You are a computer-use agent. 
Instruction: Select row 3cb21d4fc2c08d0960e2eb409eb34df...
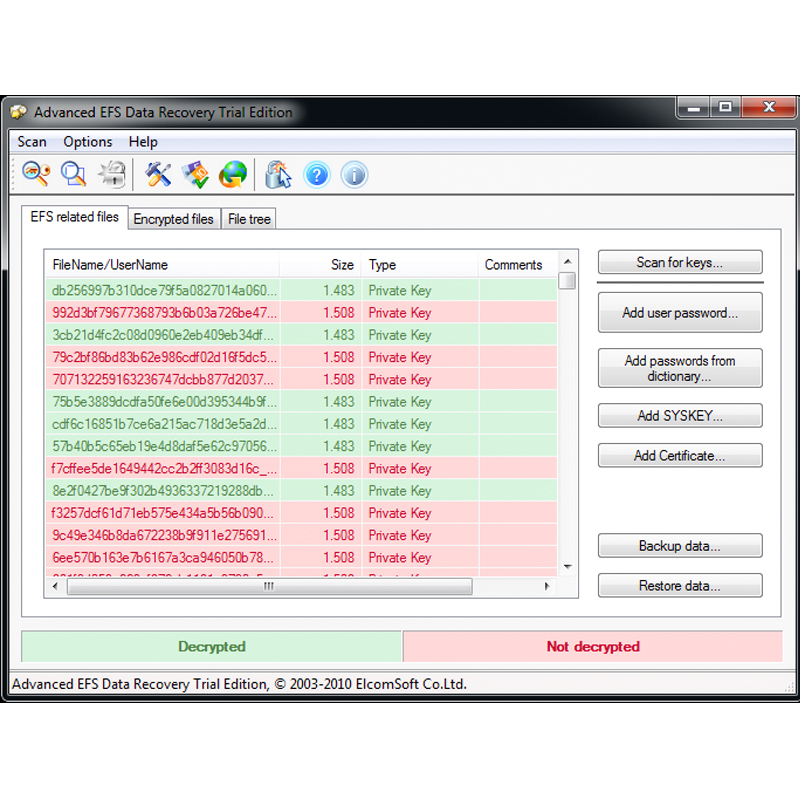click(x=302, y=335)
